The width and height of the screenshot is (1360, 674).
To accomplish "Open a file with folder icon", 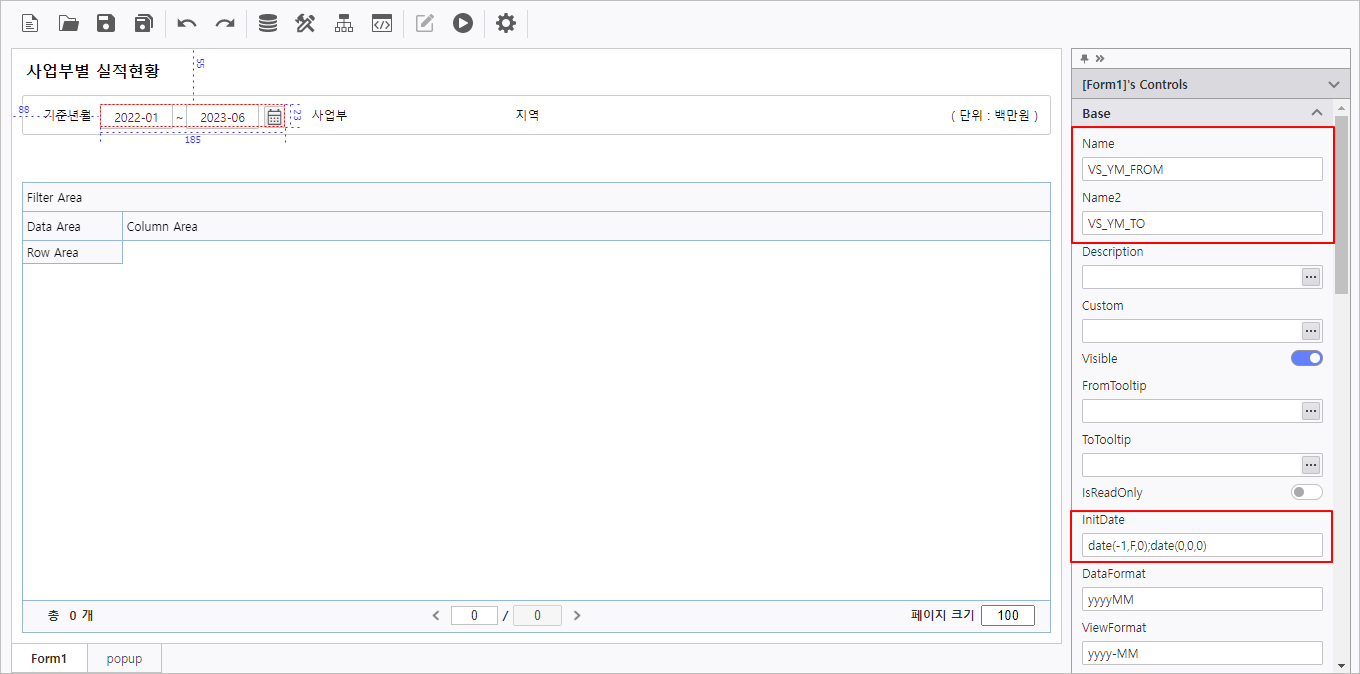I will point(68,23).
